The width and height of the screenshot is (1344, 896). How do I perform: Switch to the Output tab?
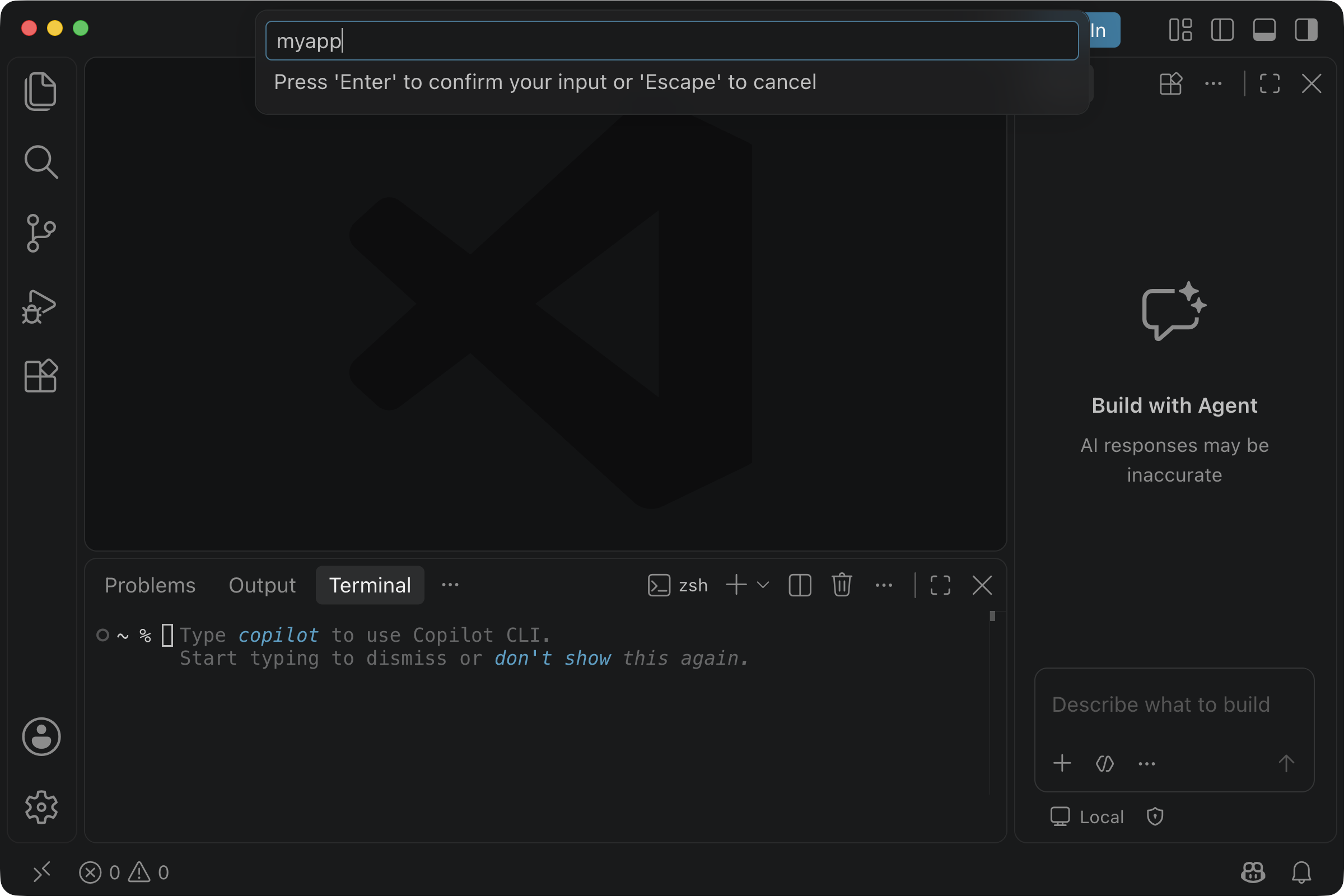tap(262, 585)
